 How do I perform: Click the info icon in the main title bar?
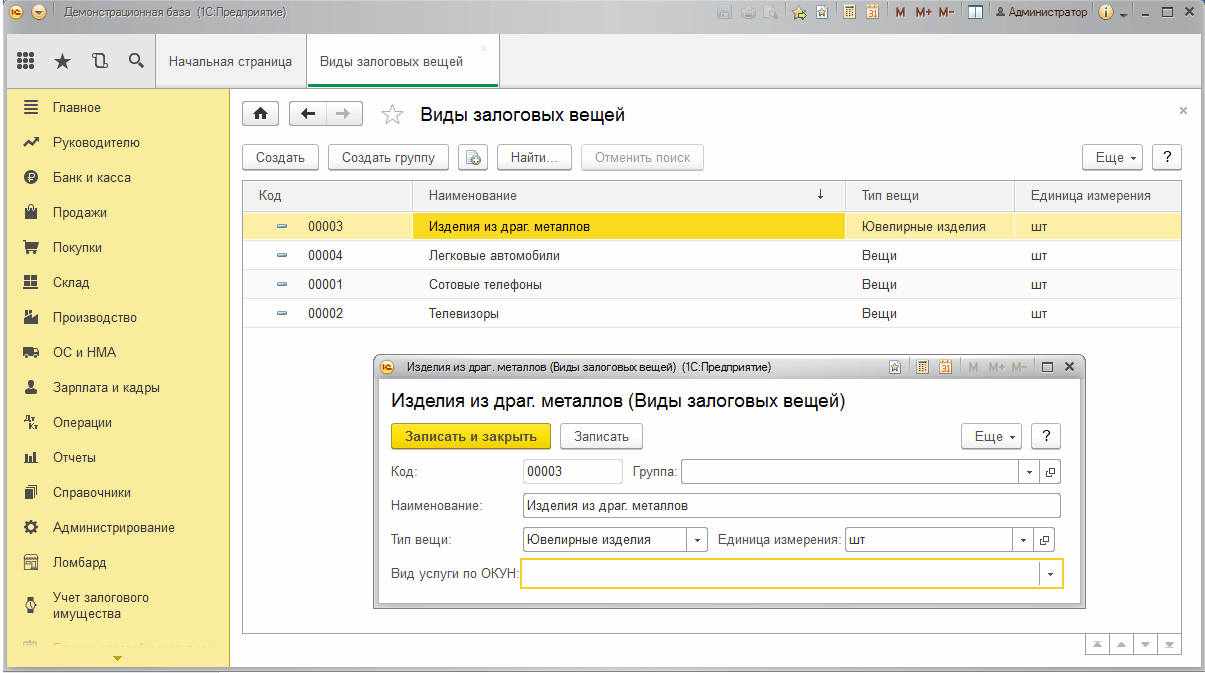pyautogui.click(x=1106, y=12)
